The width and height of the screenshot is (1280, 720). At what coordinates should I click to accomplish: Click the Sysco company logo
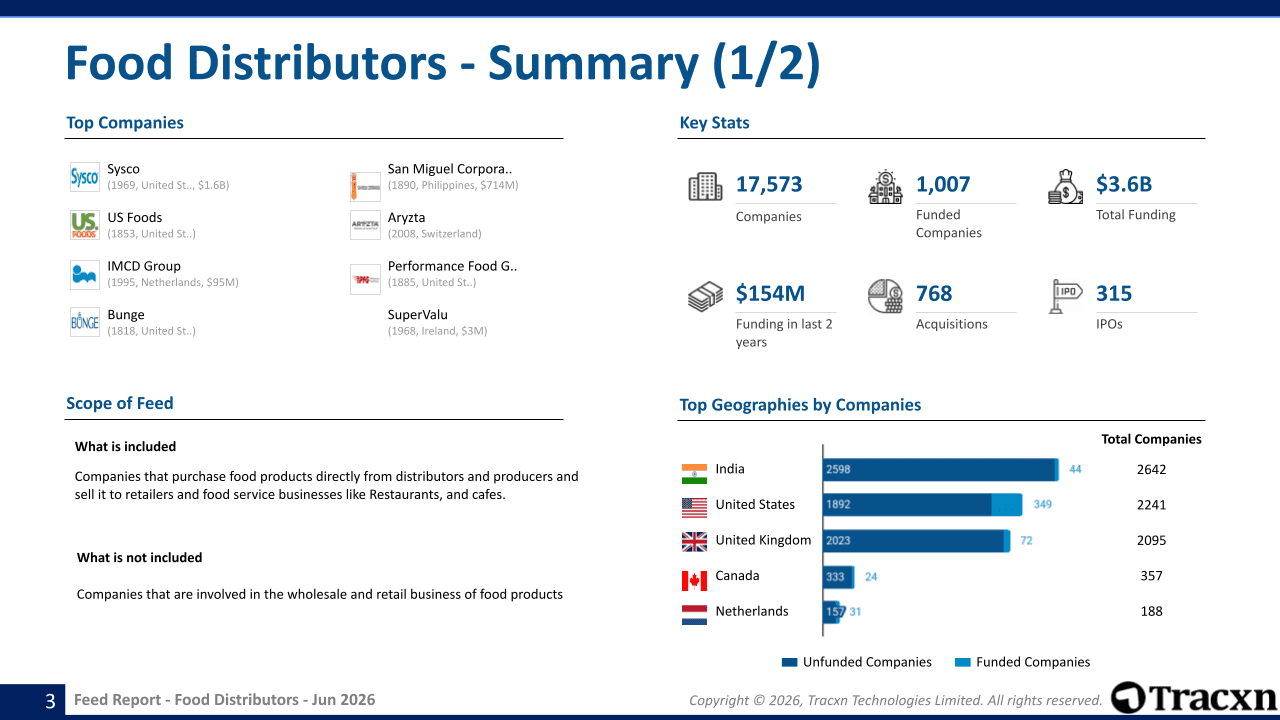pyautogui.click(x=85, y=177)
